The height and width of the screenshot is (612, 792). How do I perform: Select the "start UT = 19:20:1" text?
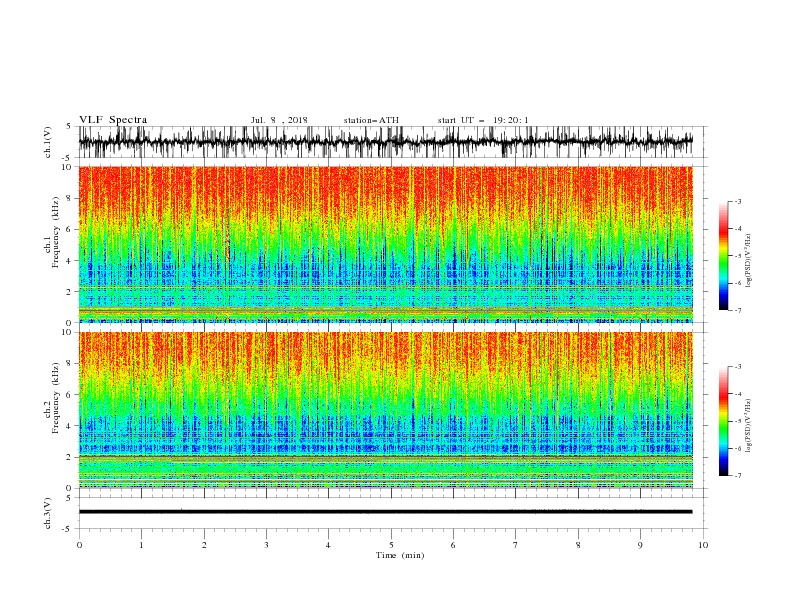(x=483, y=120)
